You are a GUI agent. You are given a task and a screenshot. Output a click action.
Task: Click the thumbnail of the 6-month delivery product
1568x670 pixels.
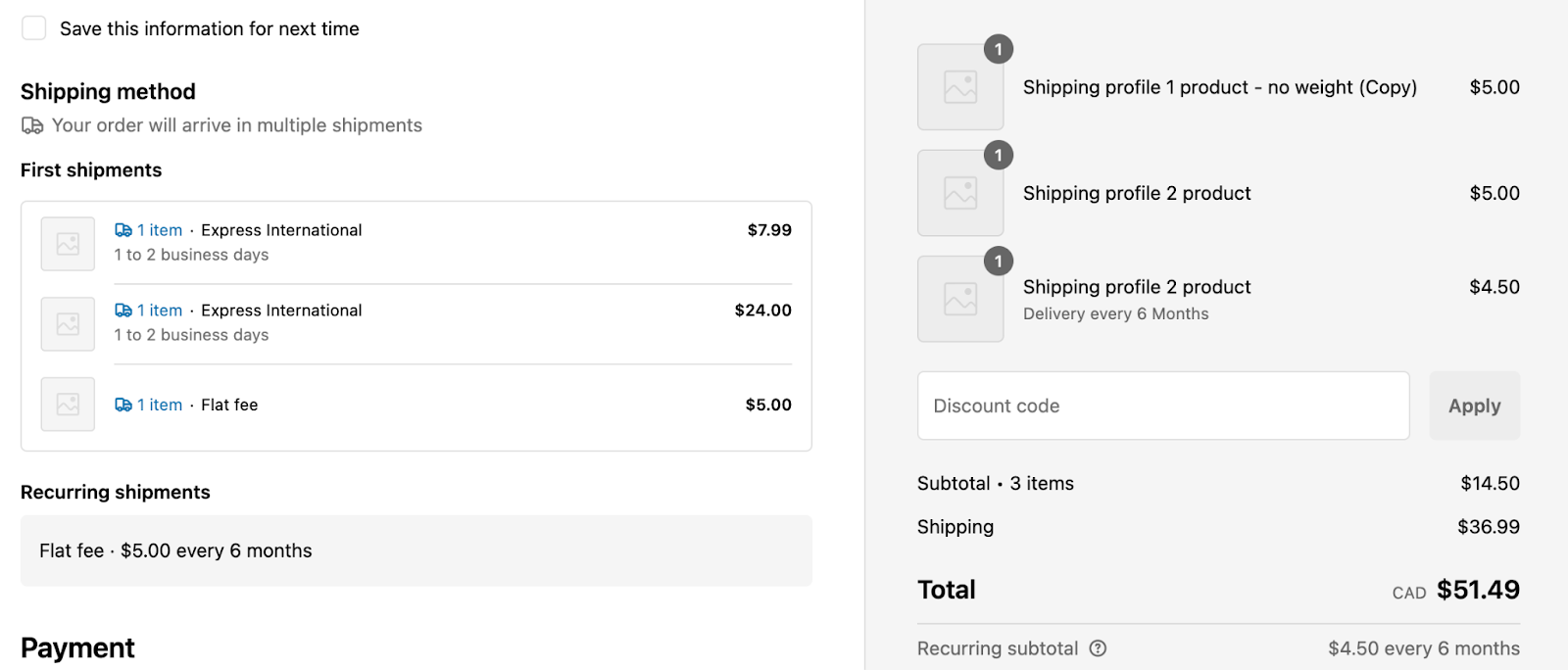tap(960, 299)
